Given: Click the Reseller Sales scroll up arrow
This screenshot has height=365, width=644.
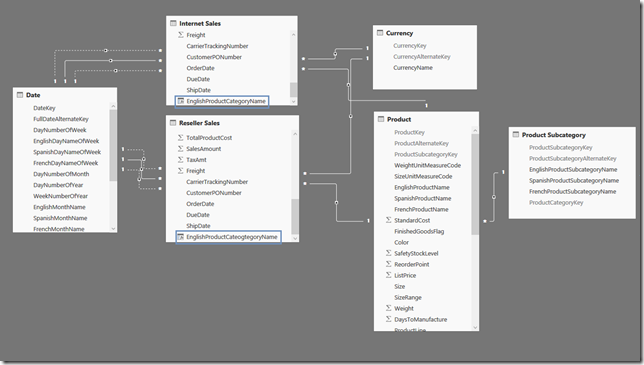Looking at the screenshot, I should point(295,134).
